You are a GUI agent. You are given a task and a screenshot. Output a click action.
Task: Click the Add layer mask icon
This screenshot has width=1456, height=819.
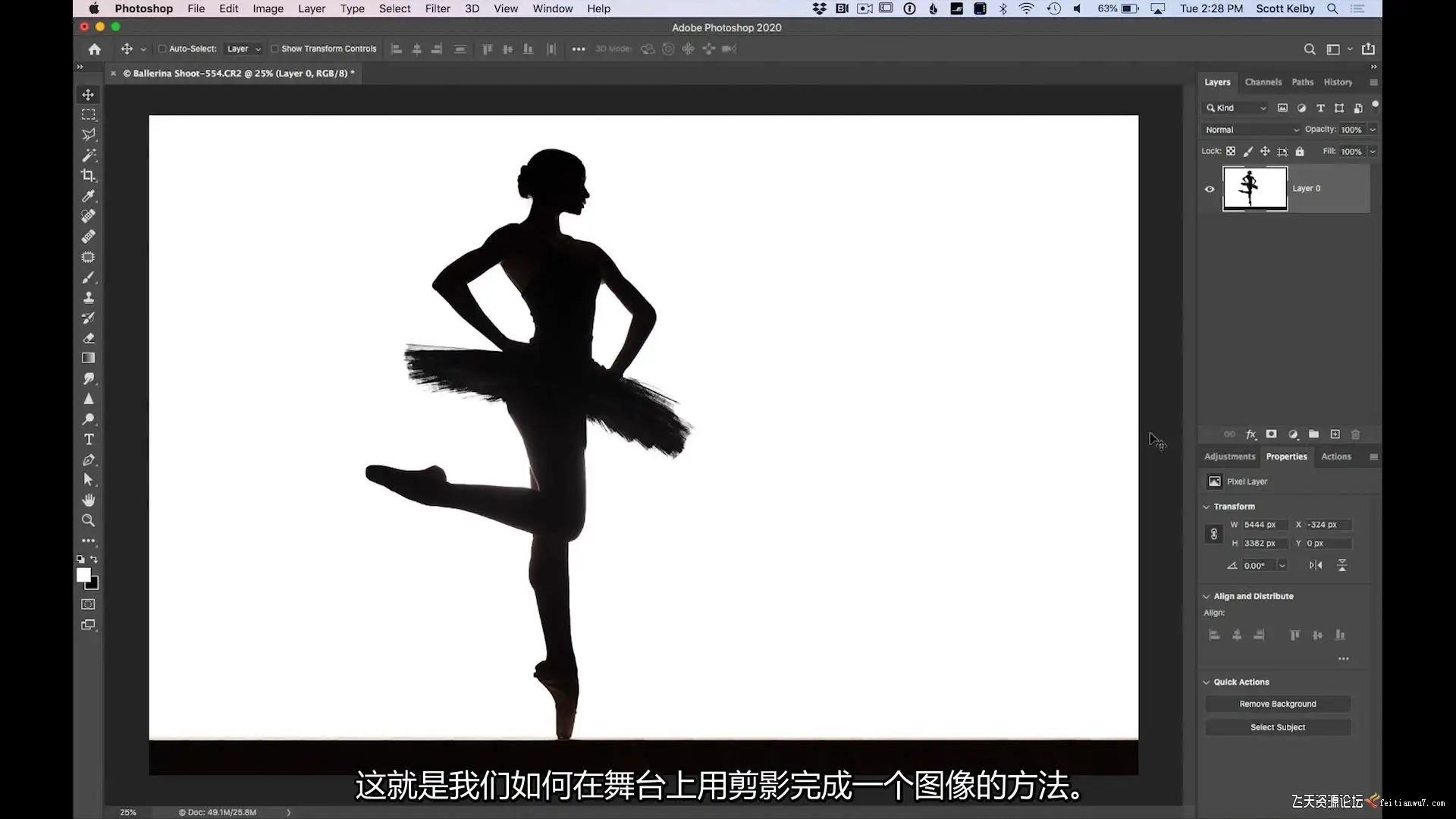point(1272,435)
